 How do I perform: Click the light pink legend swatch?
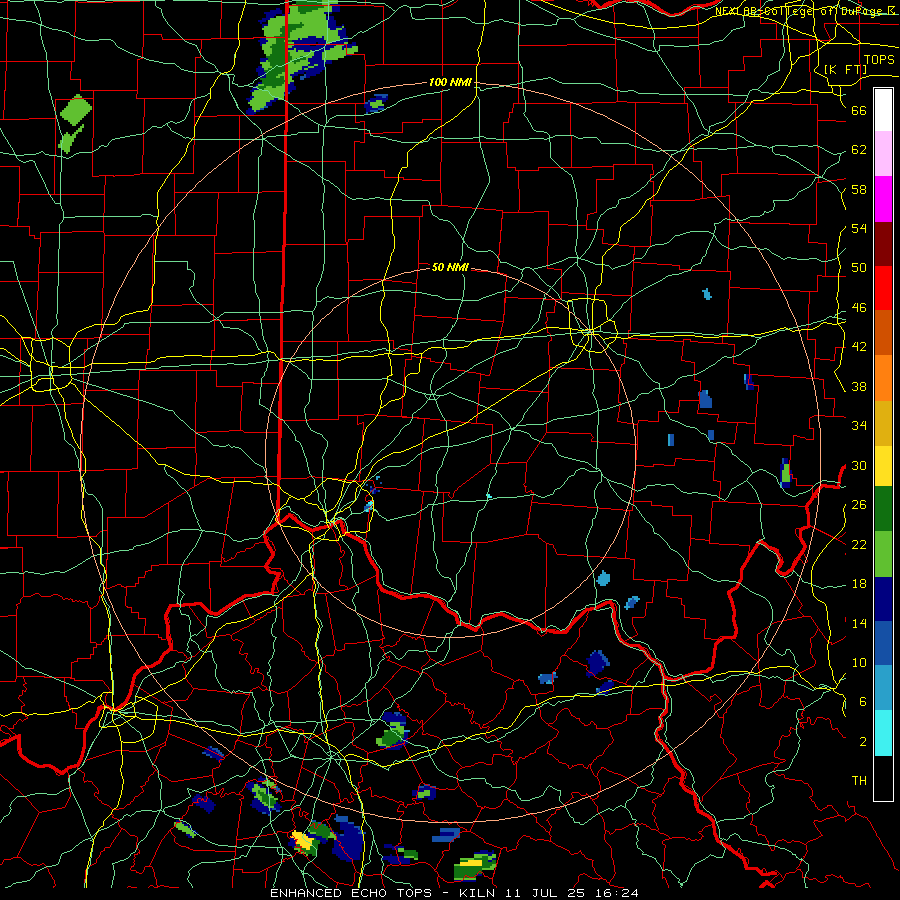point(883,154)
